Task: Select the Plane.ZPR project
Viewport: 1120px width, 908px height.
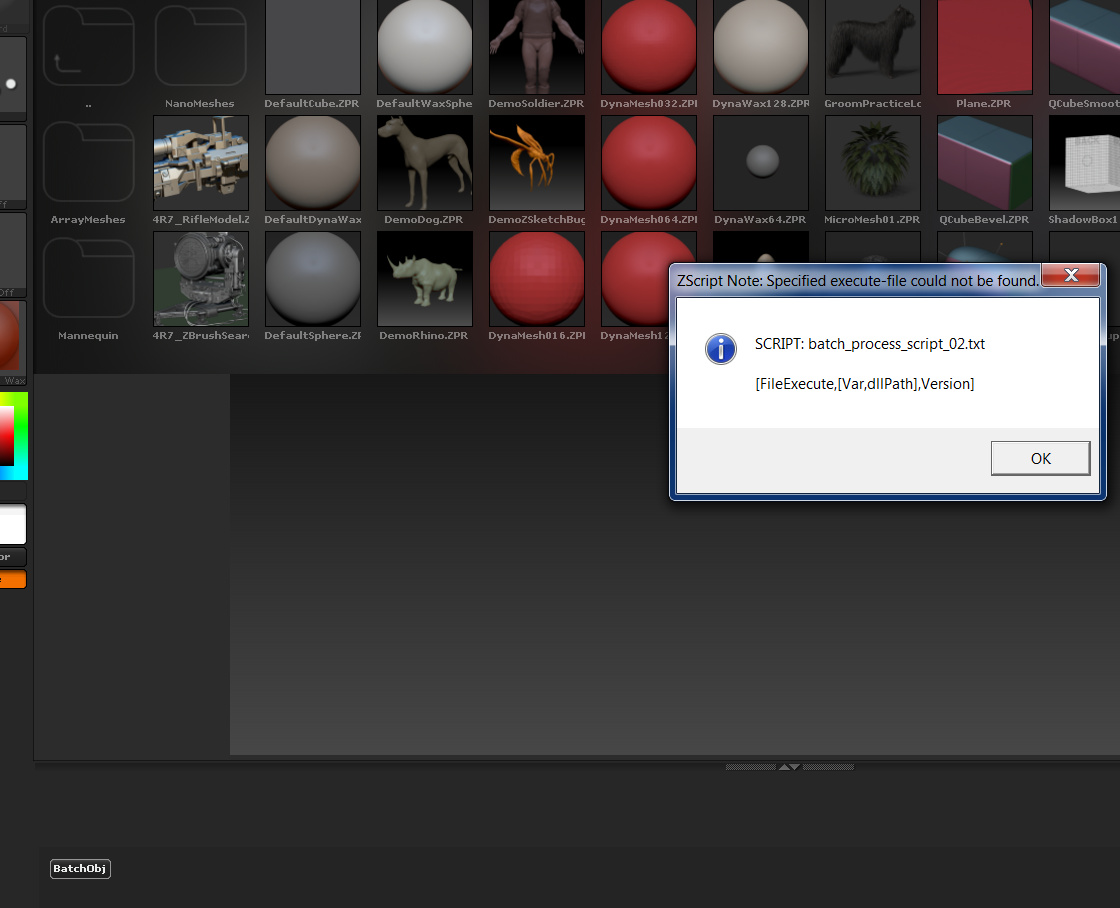Action: coord(984,47)
